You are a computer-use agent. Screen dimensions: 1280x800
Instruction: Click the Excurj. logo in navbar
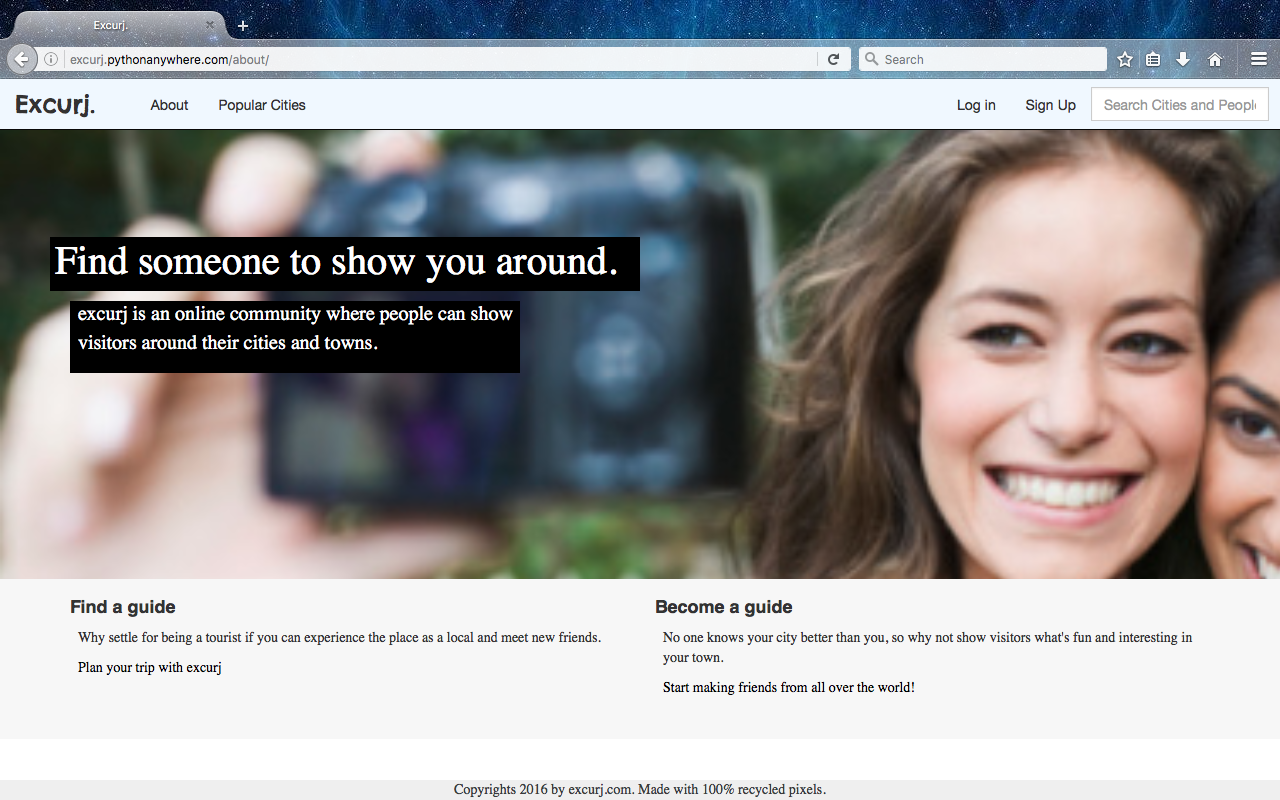55,105
